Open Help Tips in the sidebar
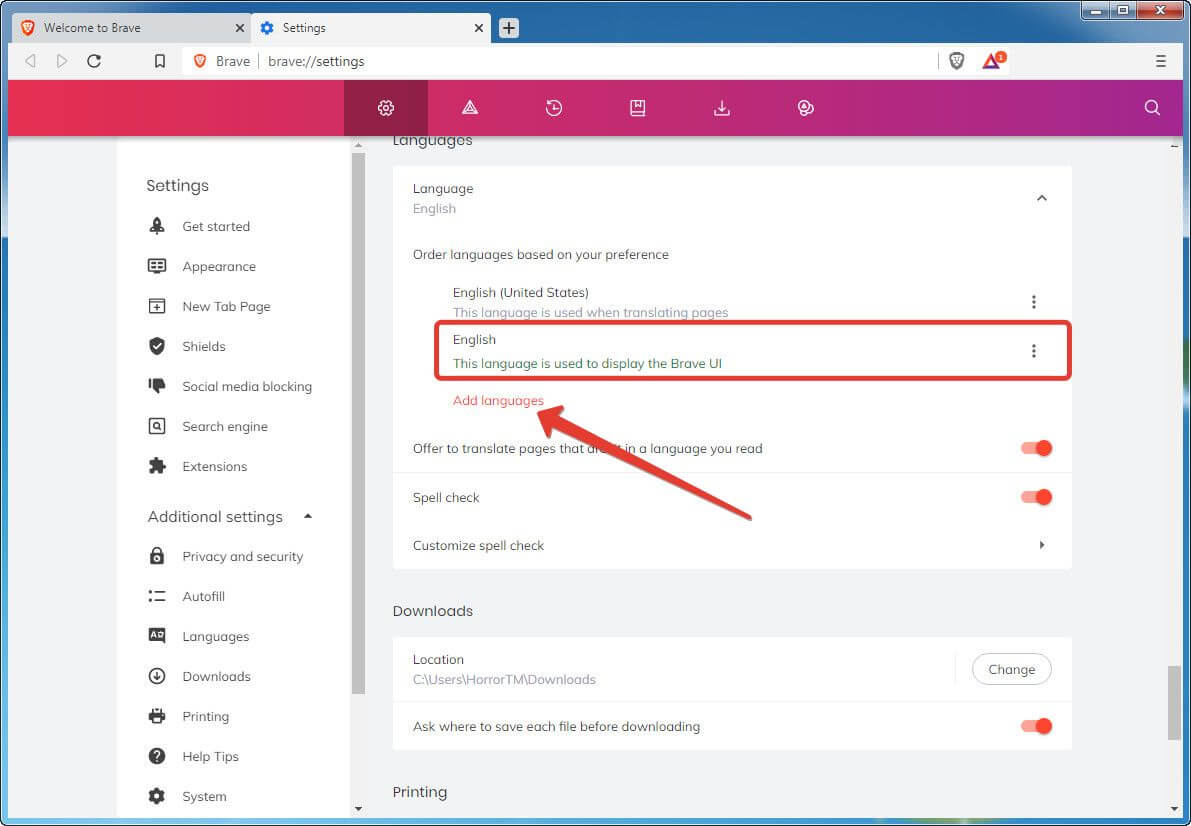Viewport: 1191px width, 826px height. (x=210, y=756)
